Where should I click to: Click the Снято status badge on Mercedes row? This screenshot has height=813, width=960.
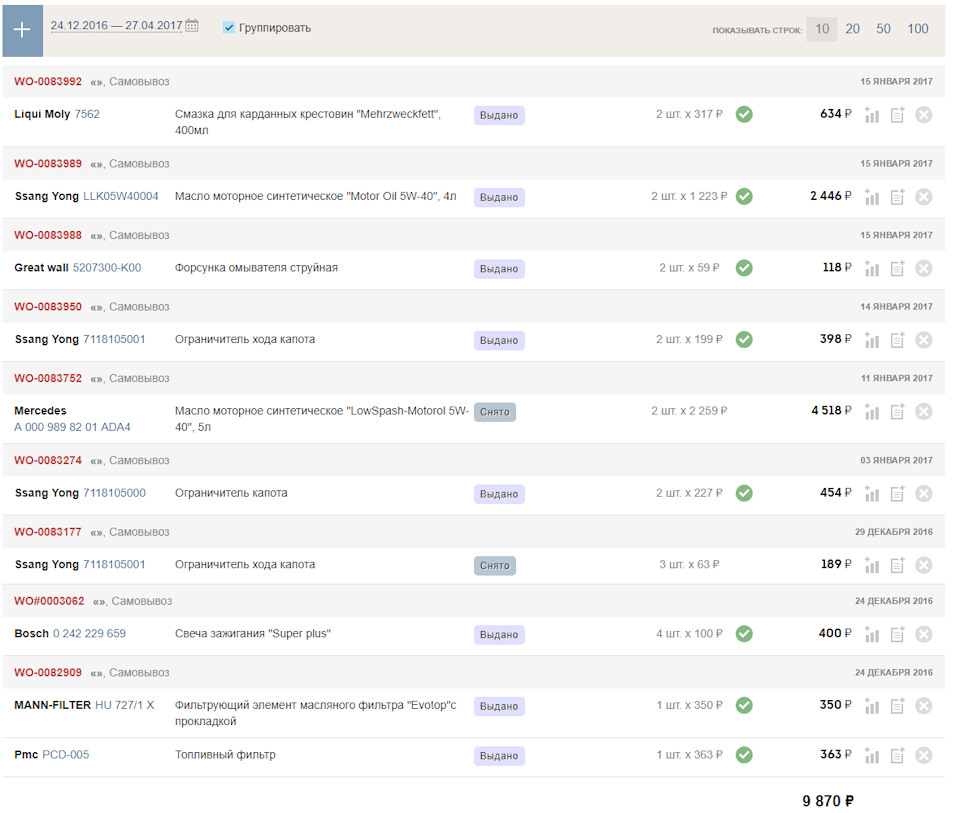click(494, 411)
